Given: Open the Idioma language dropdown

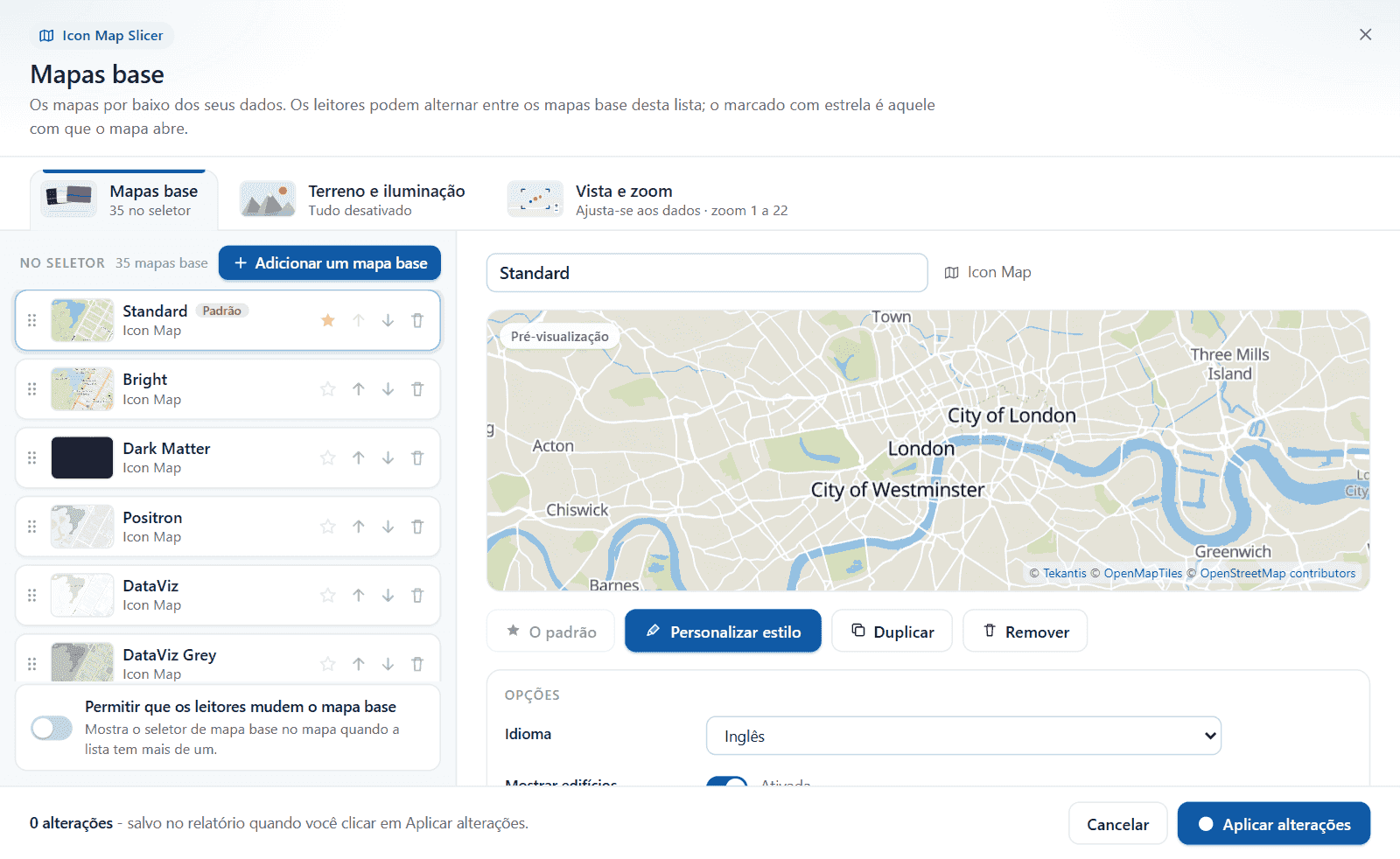Looking at the screenshot, I should (x=963, y=736).
